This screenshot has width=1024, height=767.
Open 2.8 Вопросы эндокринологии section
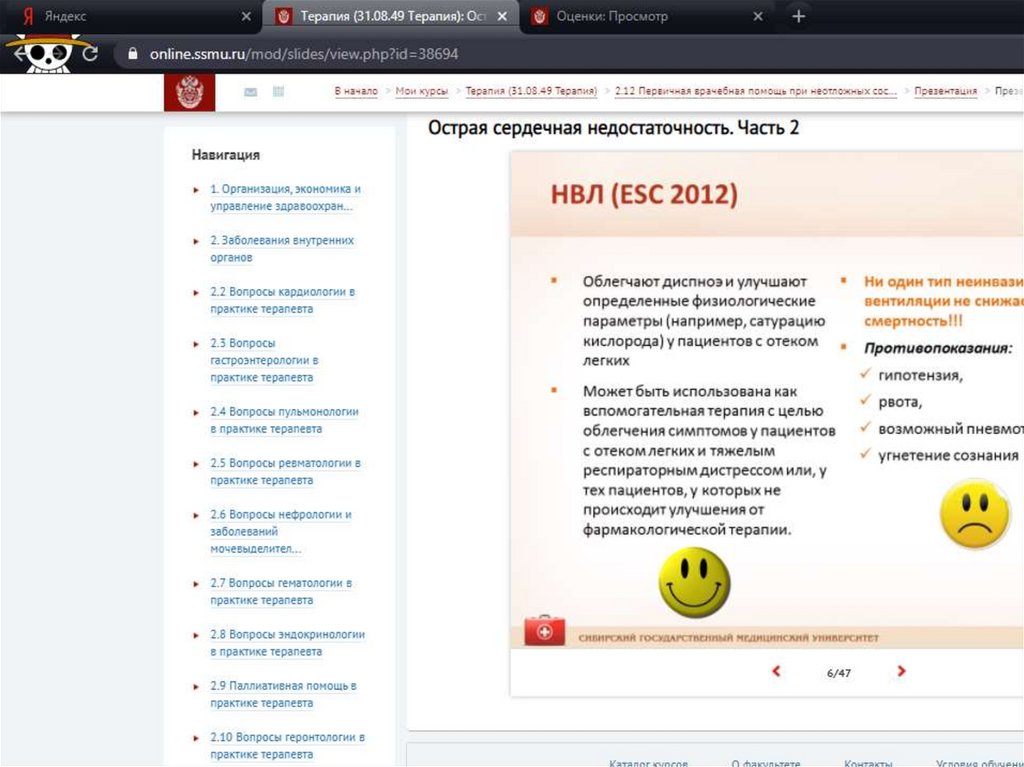click(x=287, y=643)
